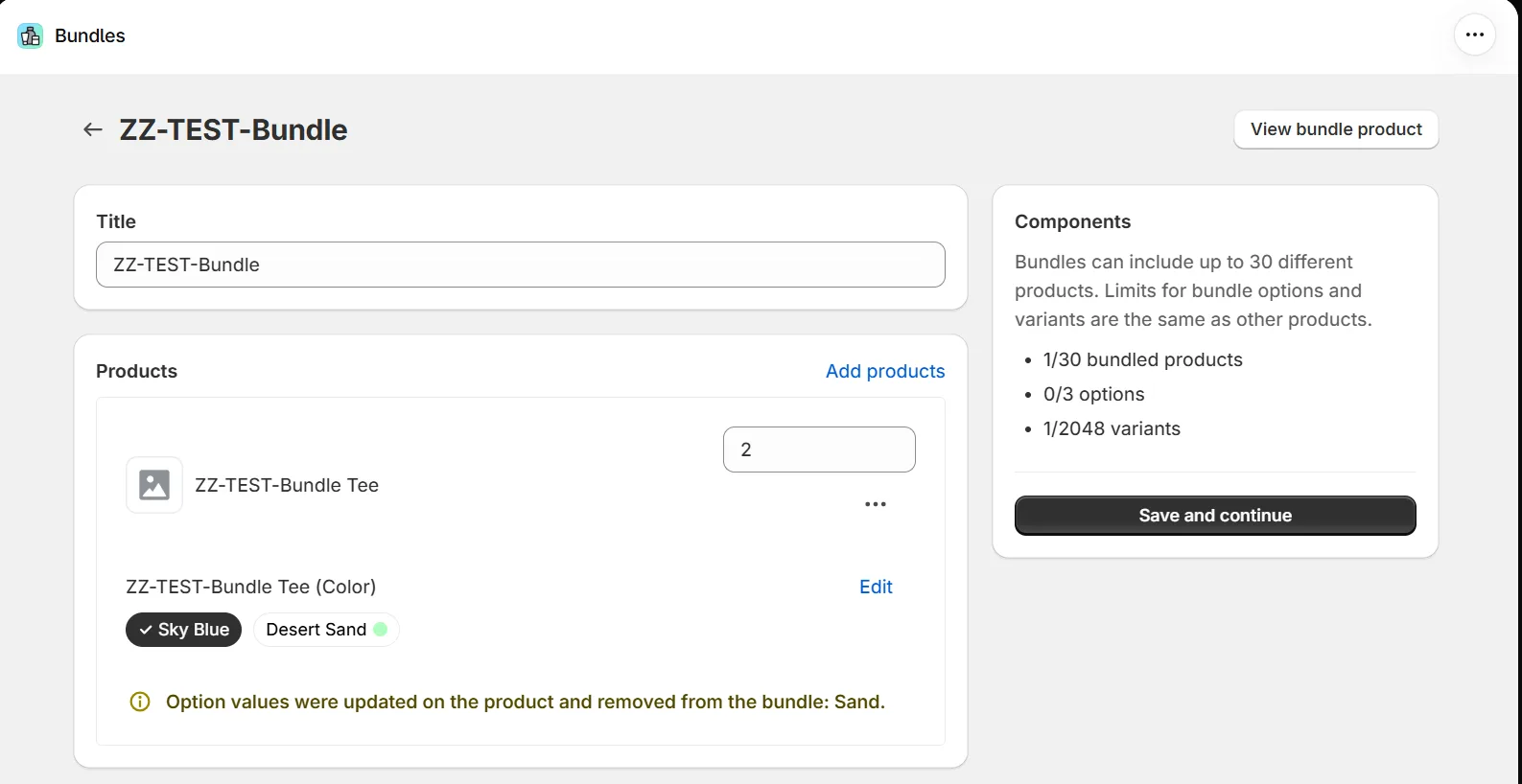Open the top-right more actions menu
This screenshot has width=1522, height=784.
pyautogui.click(x=1475, y=35)
